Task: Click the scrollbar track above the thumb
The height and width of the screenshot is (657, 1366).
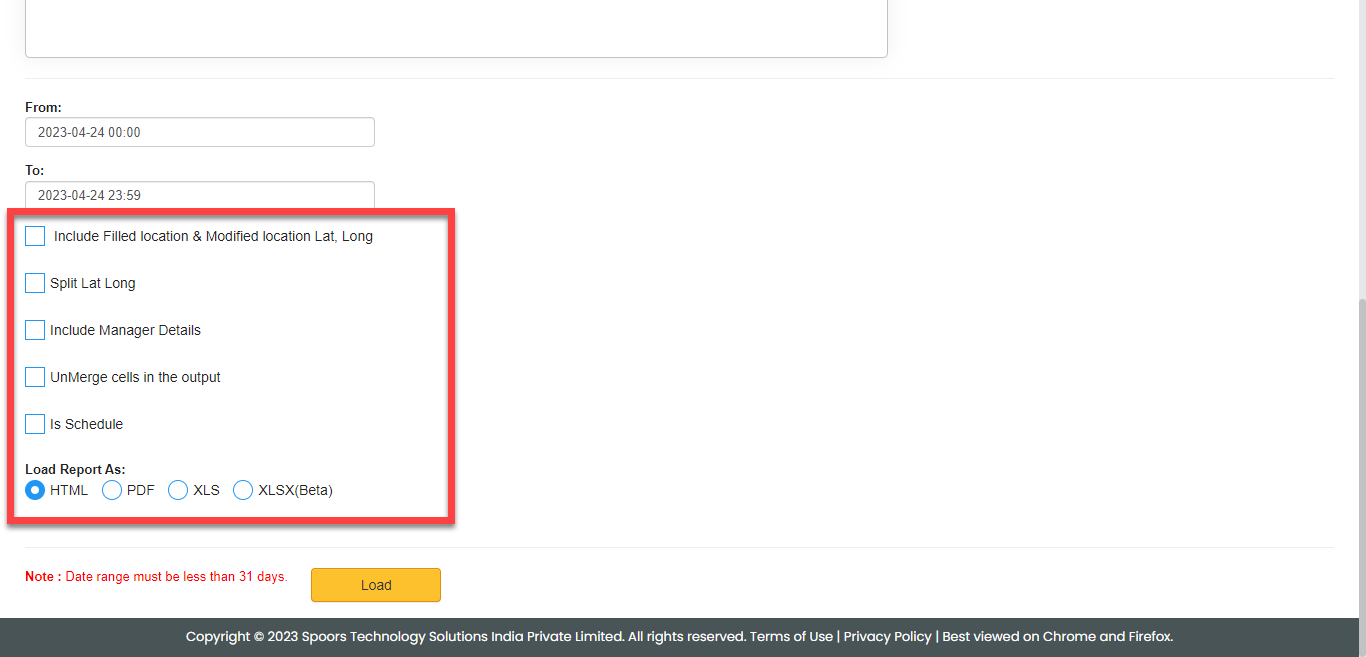Action: 1359,150
